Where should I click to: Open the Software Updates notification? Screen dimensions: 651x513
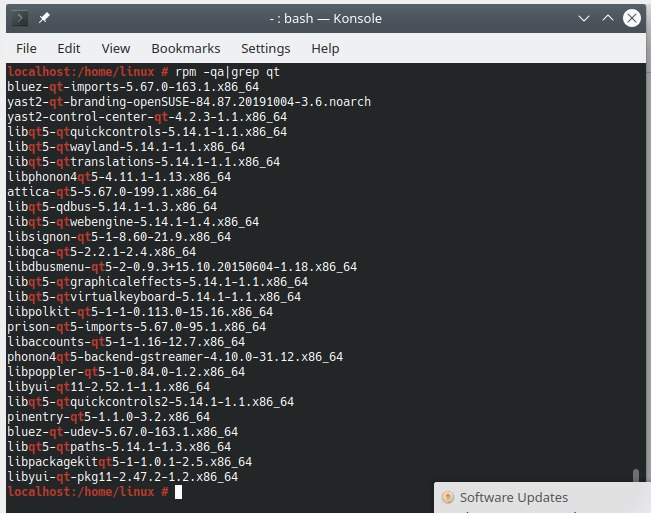[542, 497]
